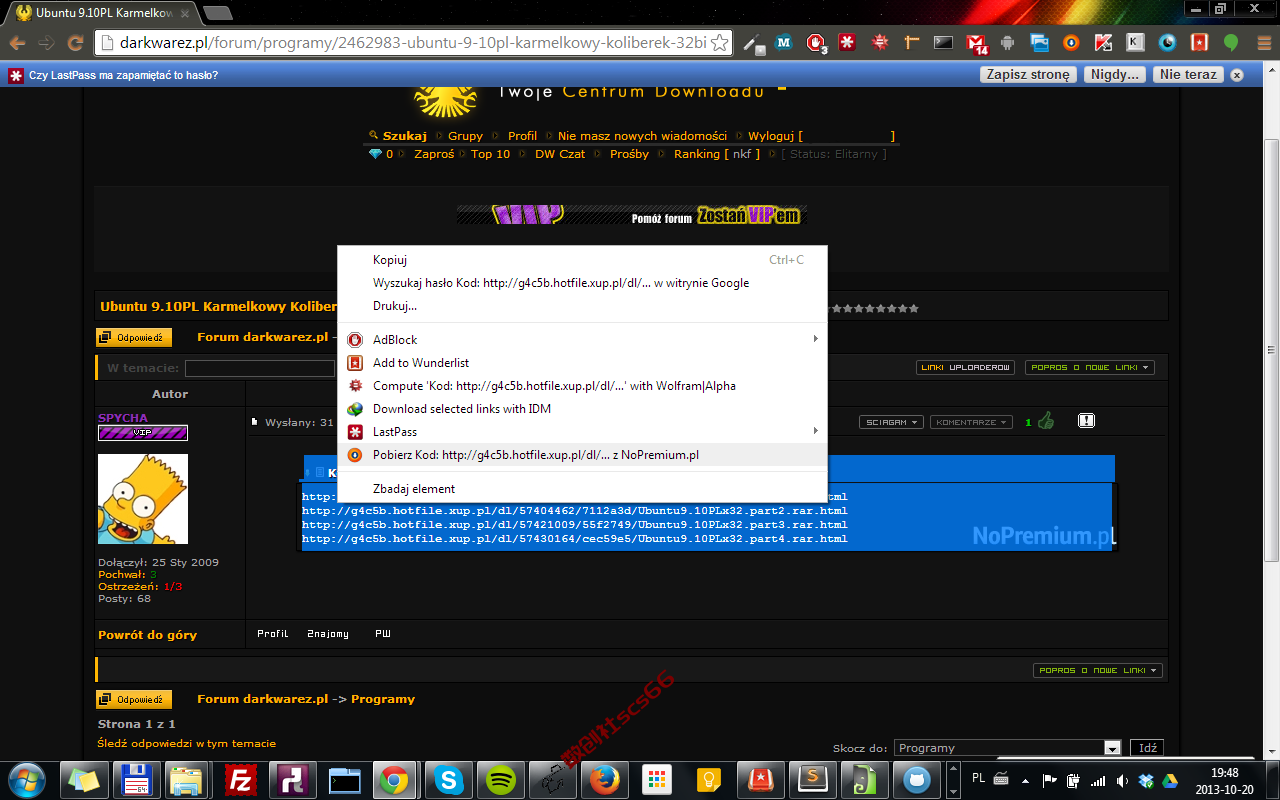Open the Skocz do Programy combo box

[x=1008, y=748]
